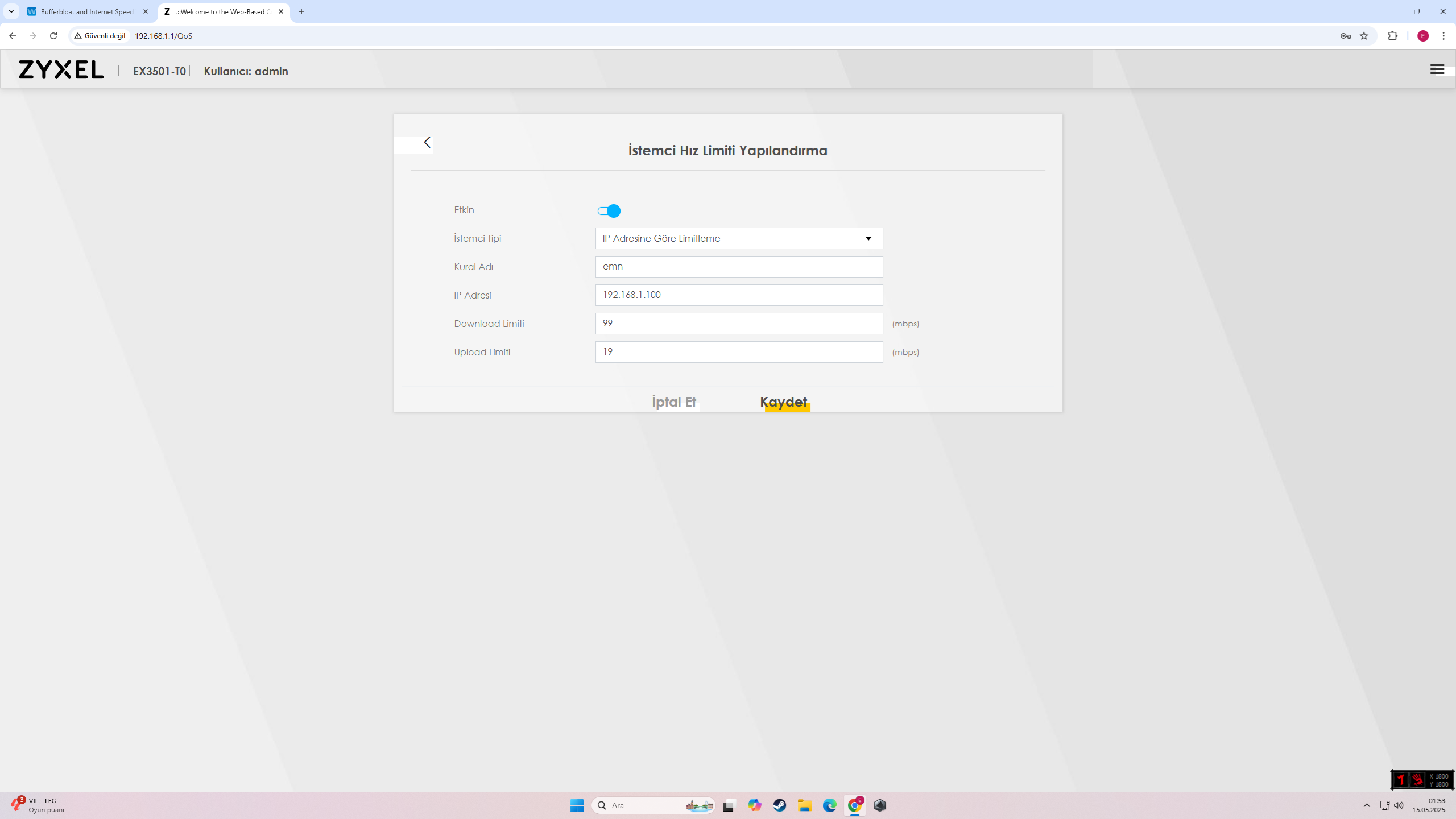Open the clock and date flyout
The width and height of the screenshot is (1456, 819).
(1429, 805)
